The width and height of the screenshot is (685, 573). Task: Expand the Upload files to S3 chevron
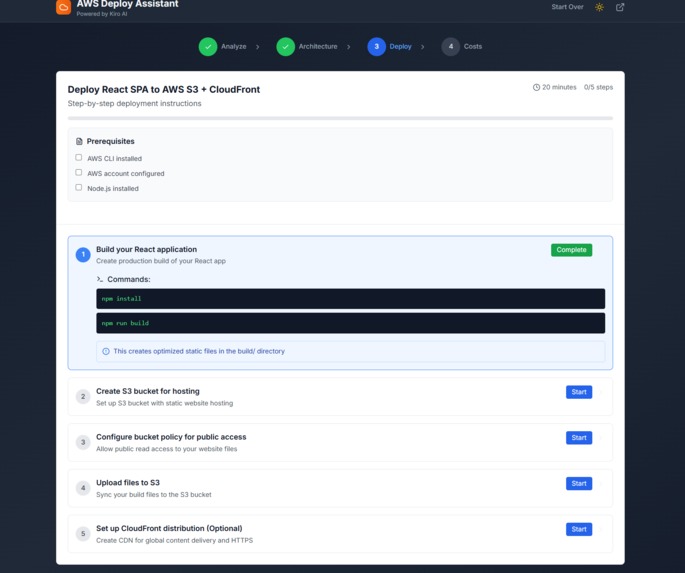[602, 483]
